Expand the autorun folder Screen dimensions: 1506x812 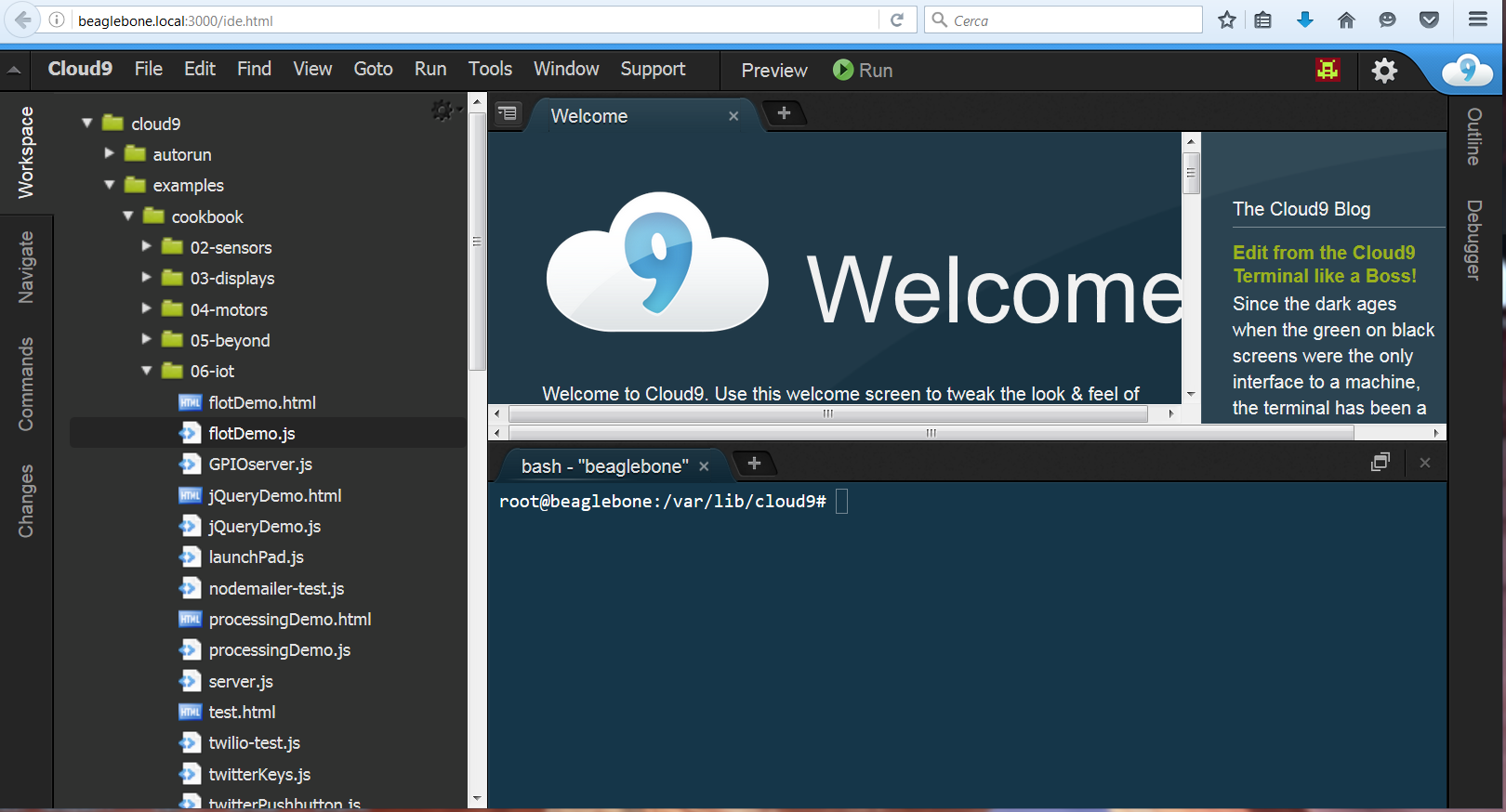pyautogui.click(x=110, y=153)
